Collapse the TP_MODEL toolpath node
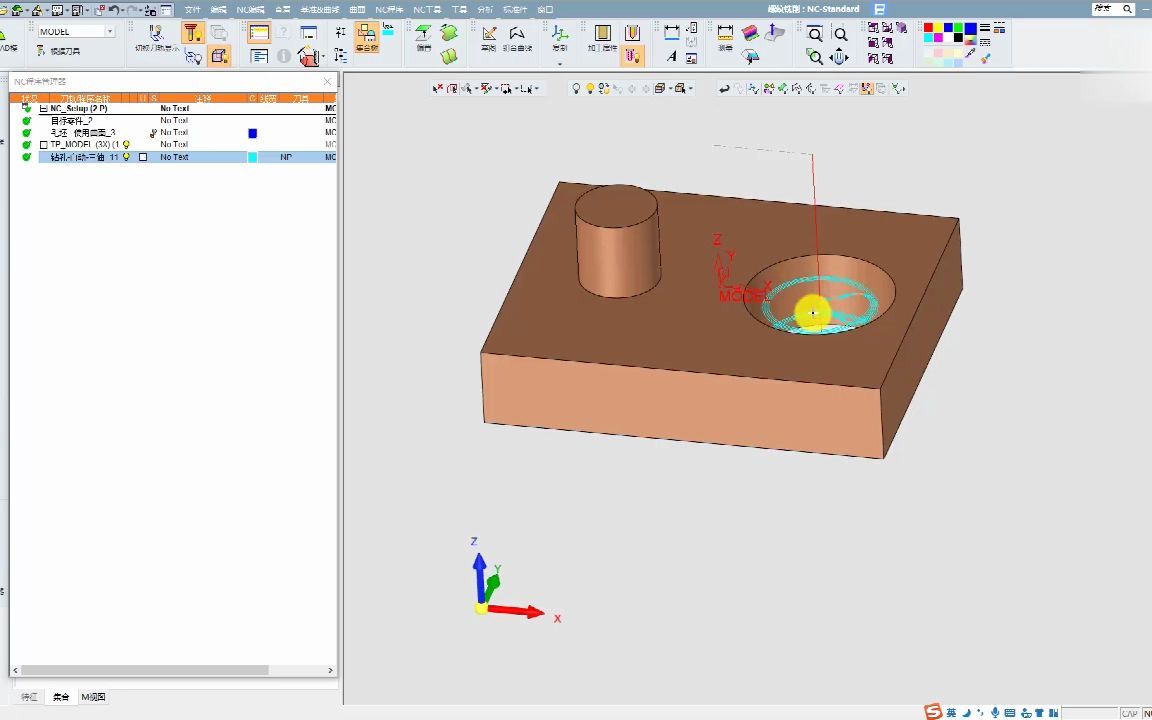This screenshot has height=720, width=1152. tap(43, 145)
